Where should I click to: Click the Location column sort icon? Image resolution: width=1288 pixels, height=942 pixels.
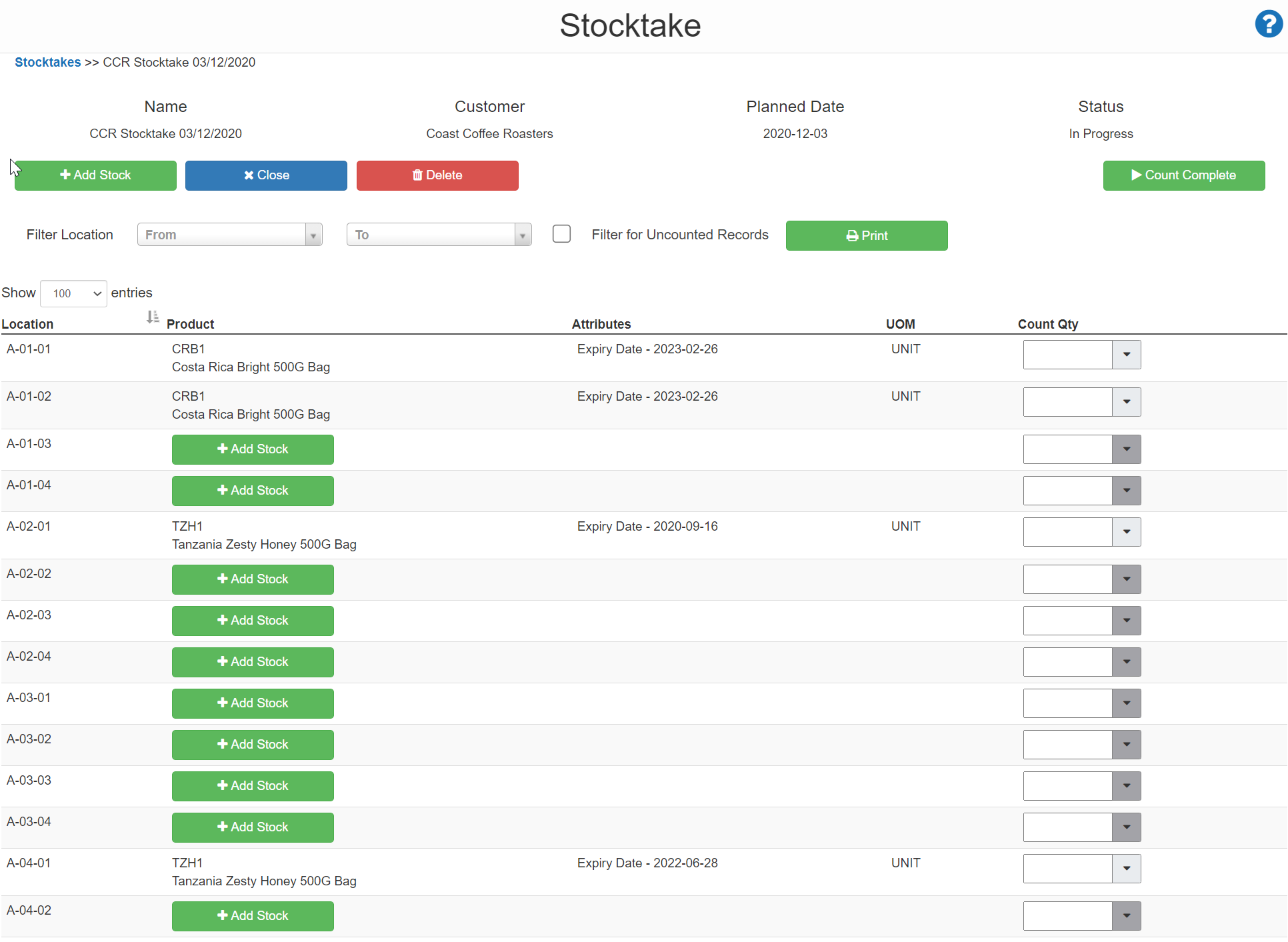pyautogui.click(x=153, y=317)
